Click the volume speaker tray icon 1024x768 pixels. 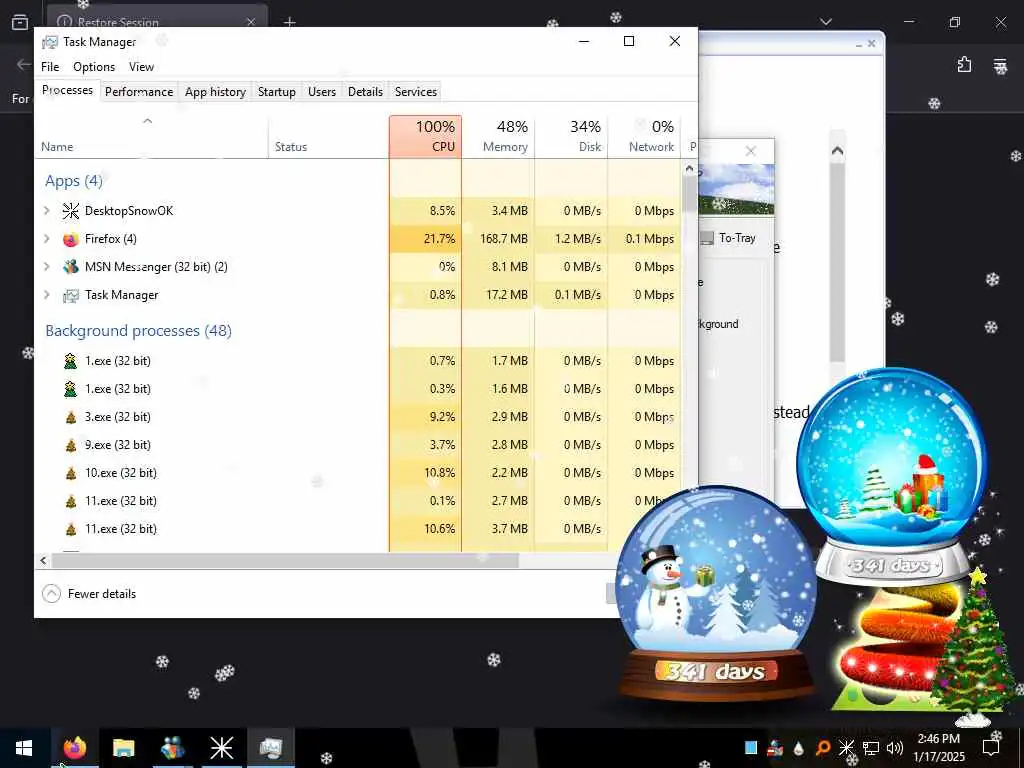click(895, 747)
